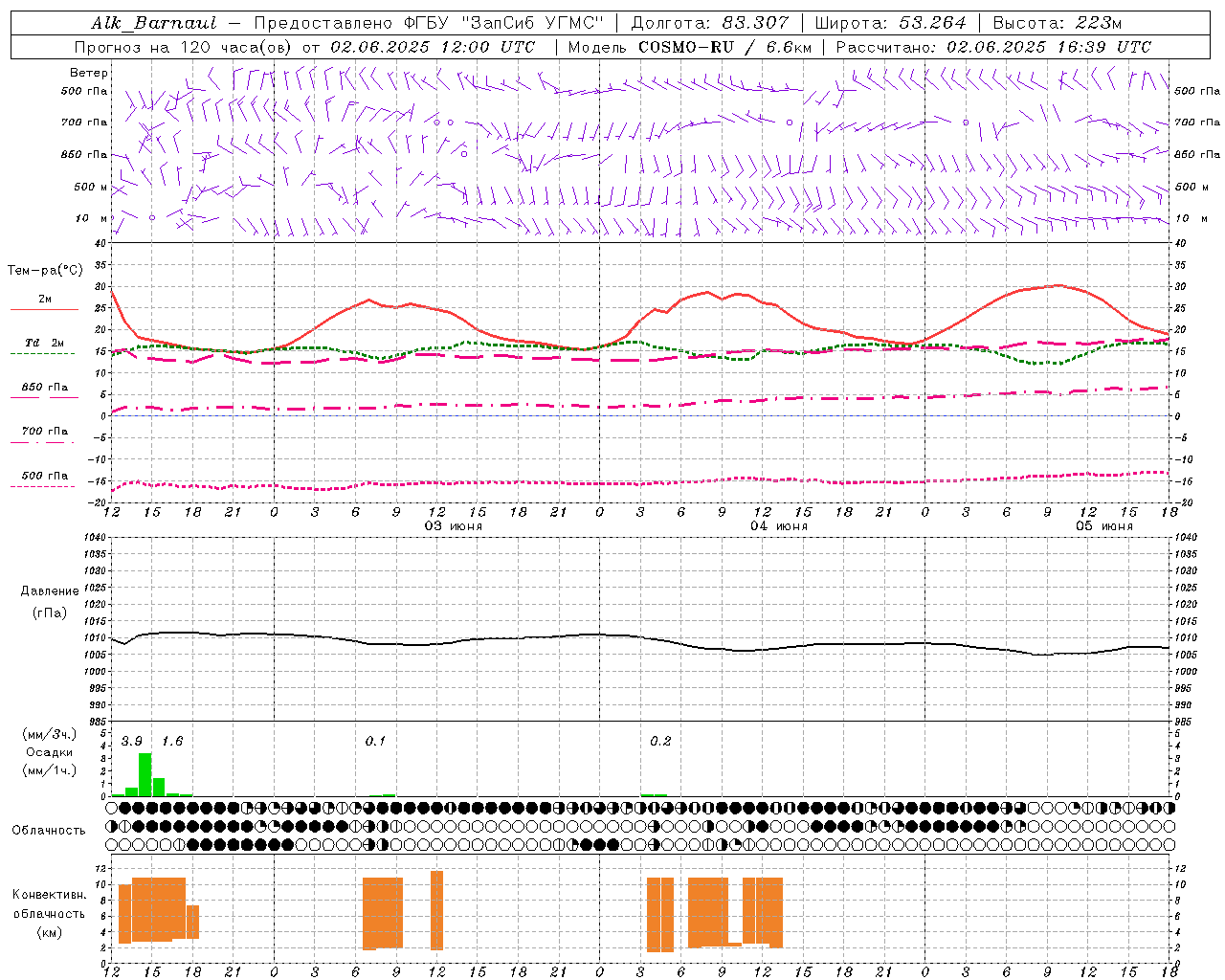Select the 'Модель COSMO-RU / 6.6км' model label
This screenshot has width=1225, height=980.
coord(690,47)
